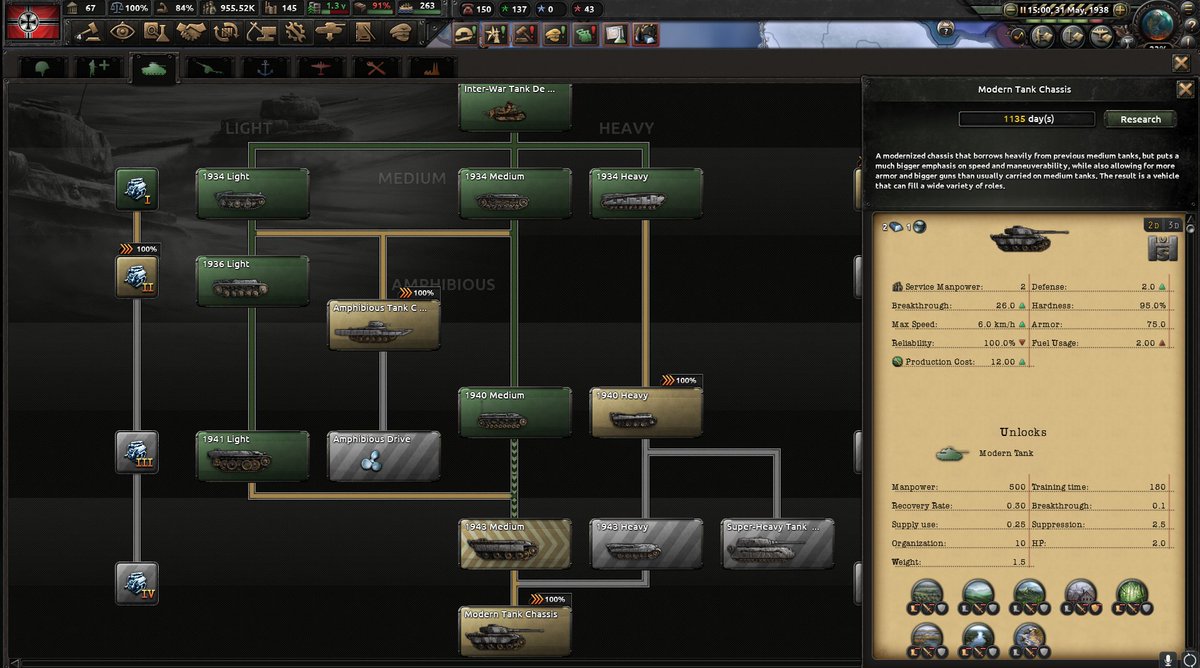Close the research tree window

(1180, 62)
